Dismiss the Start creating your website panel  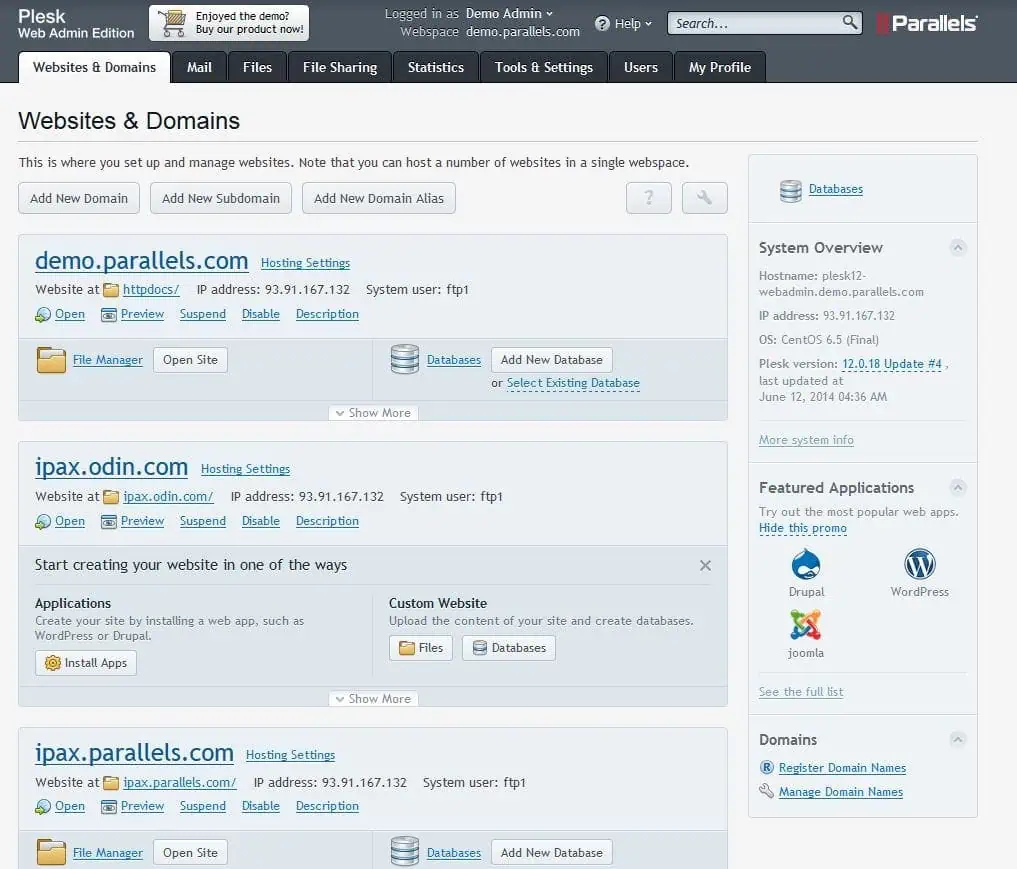tap(705, 565)
